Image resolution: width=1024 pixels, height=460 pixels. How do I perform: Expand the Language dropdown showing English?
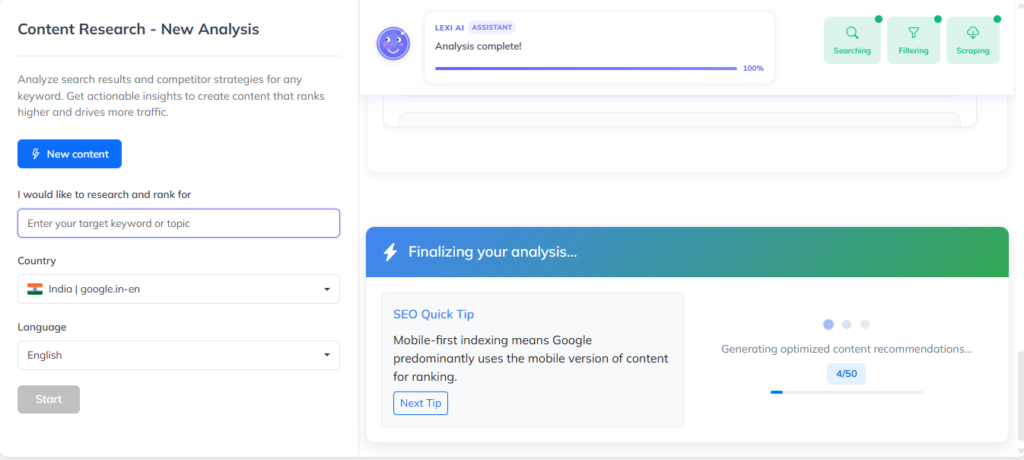(178, 355)
